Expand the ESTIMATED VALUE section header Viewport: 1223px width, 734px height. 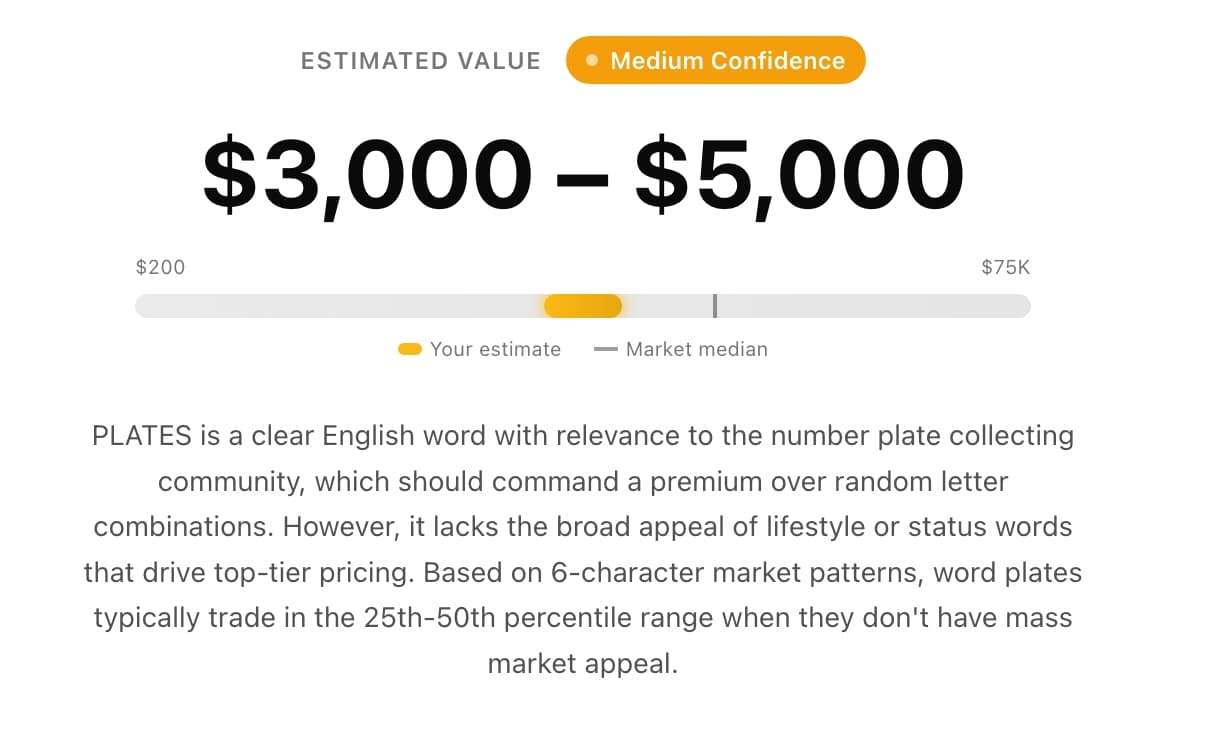(420, 60)
